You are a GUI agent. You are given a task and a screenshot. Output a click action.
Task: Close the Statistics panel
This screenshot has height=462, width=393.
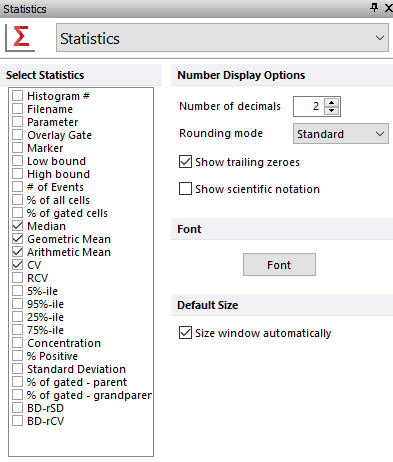tap(388, 8)
